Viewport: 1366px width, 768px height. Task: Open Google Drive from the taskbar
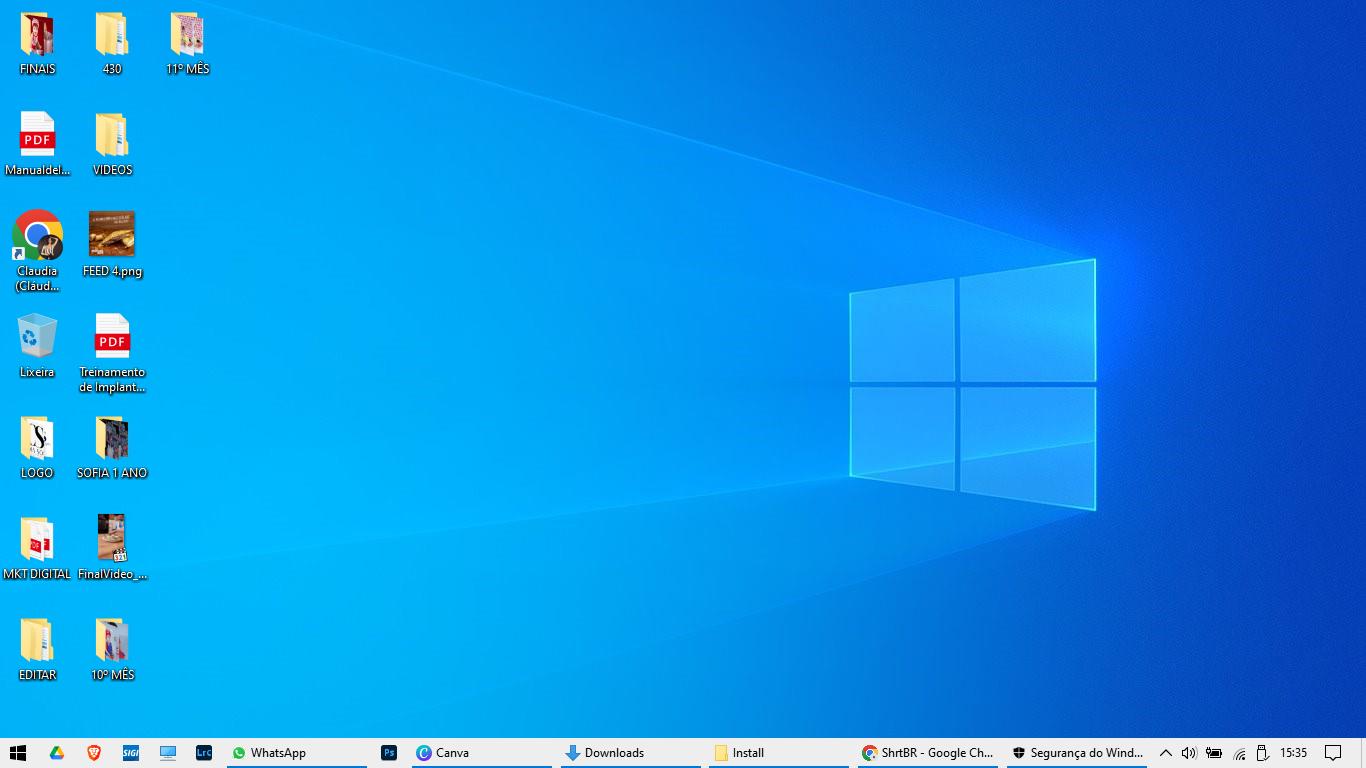[57, 753]
